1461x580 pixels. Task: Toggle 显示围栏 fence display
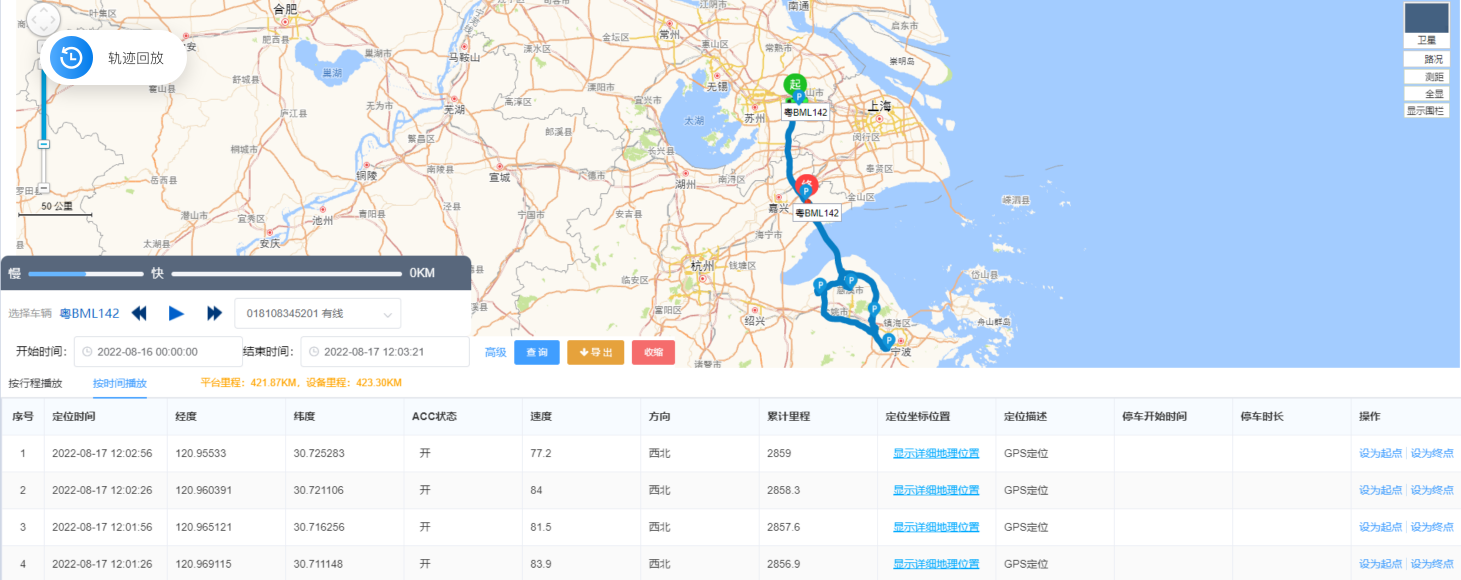pyautogui.click(x=1426, y=111)
